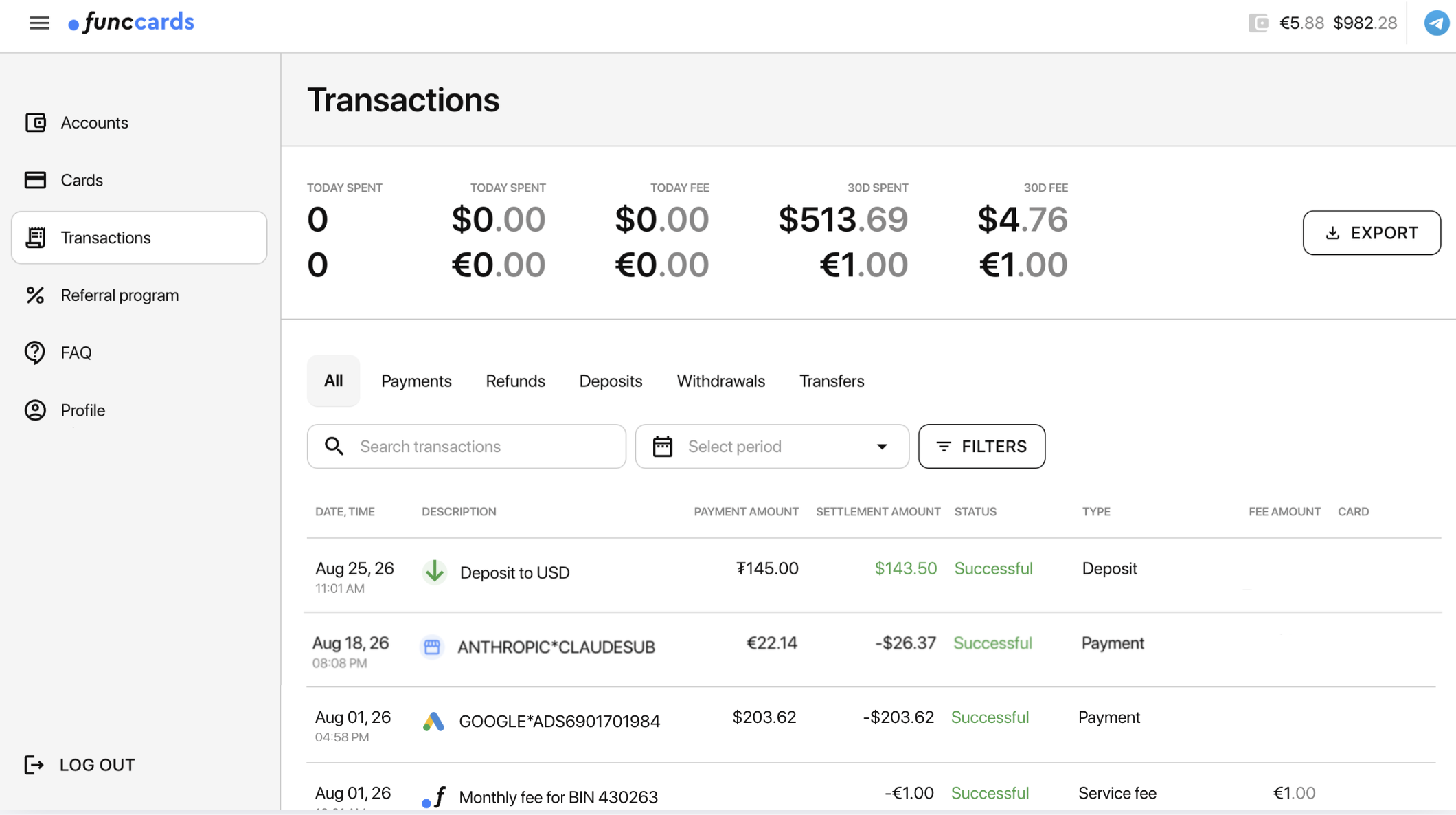Click Monthly fee for BIN 430263
Viewport: 1456px width, 815px height.
[558, 797]
